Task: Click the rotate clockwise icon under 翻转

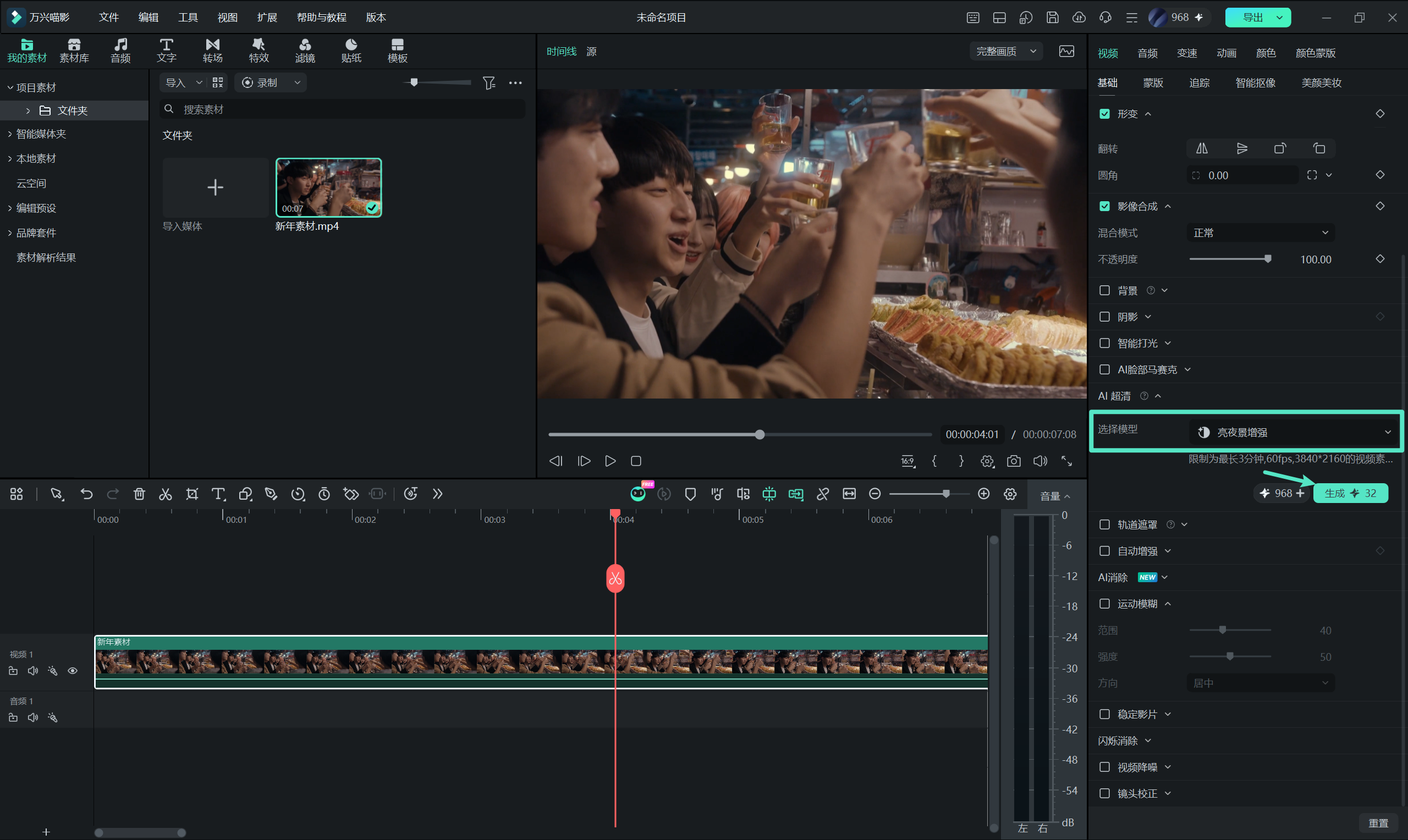Action: coord(1279,148)
